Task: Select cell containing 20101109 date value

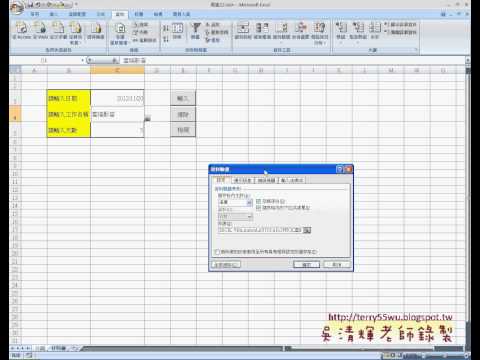Action: tap(117, 98)
